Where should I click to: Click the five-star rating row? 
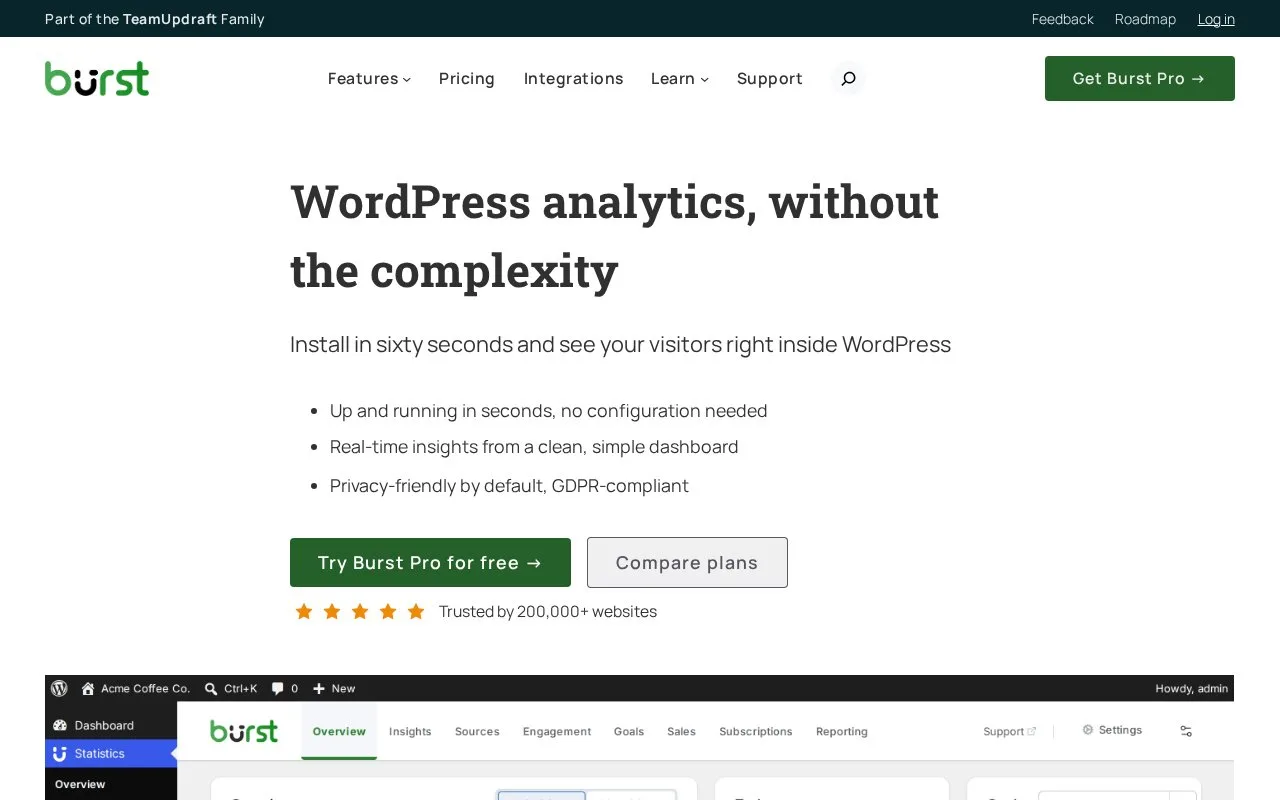point(360,611)
